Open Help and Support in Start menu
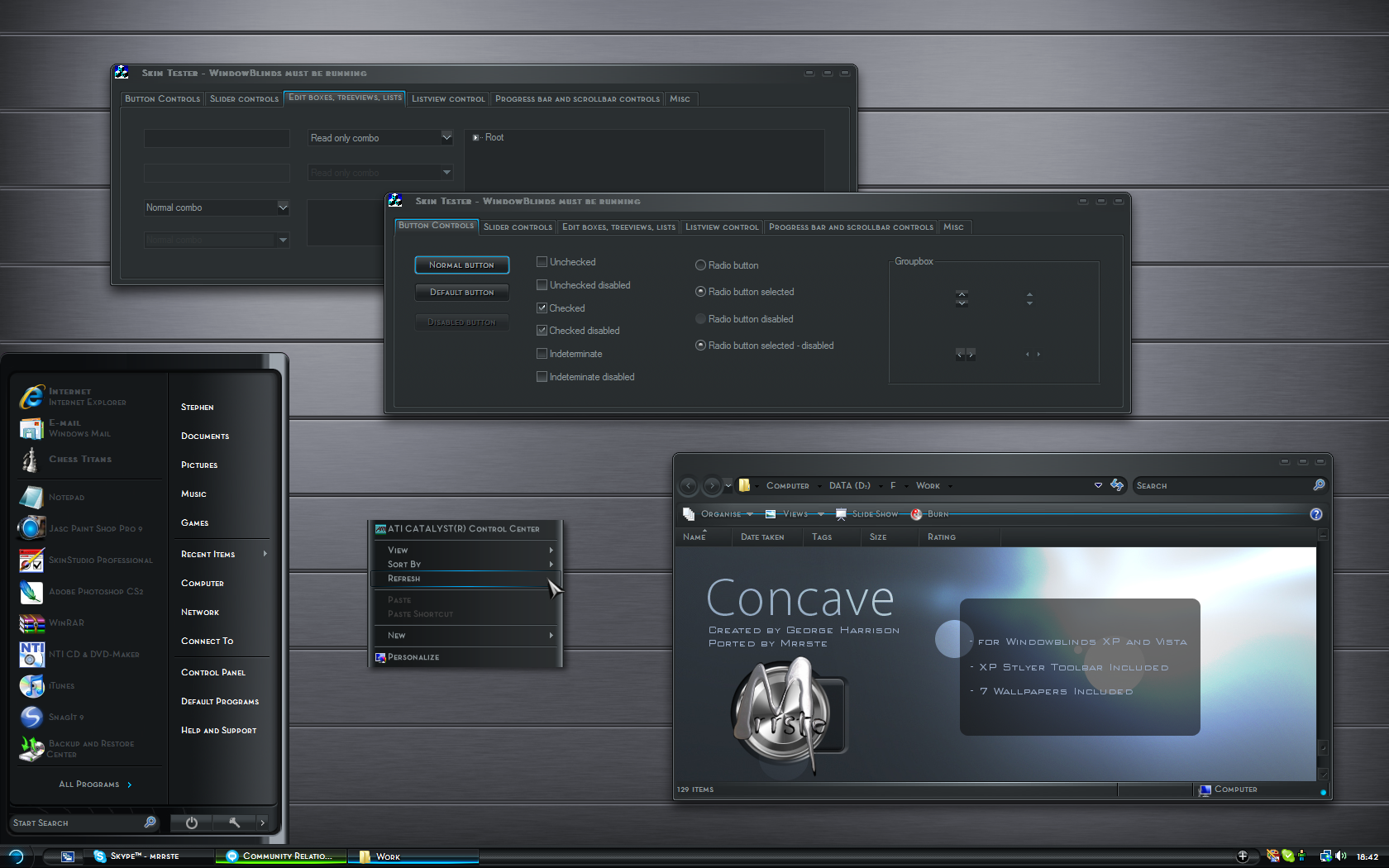This screenshot has width=1389, height=868. coord(219,731)
